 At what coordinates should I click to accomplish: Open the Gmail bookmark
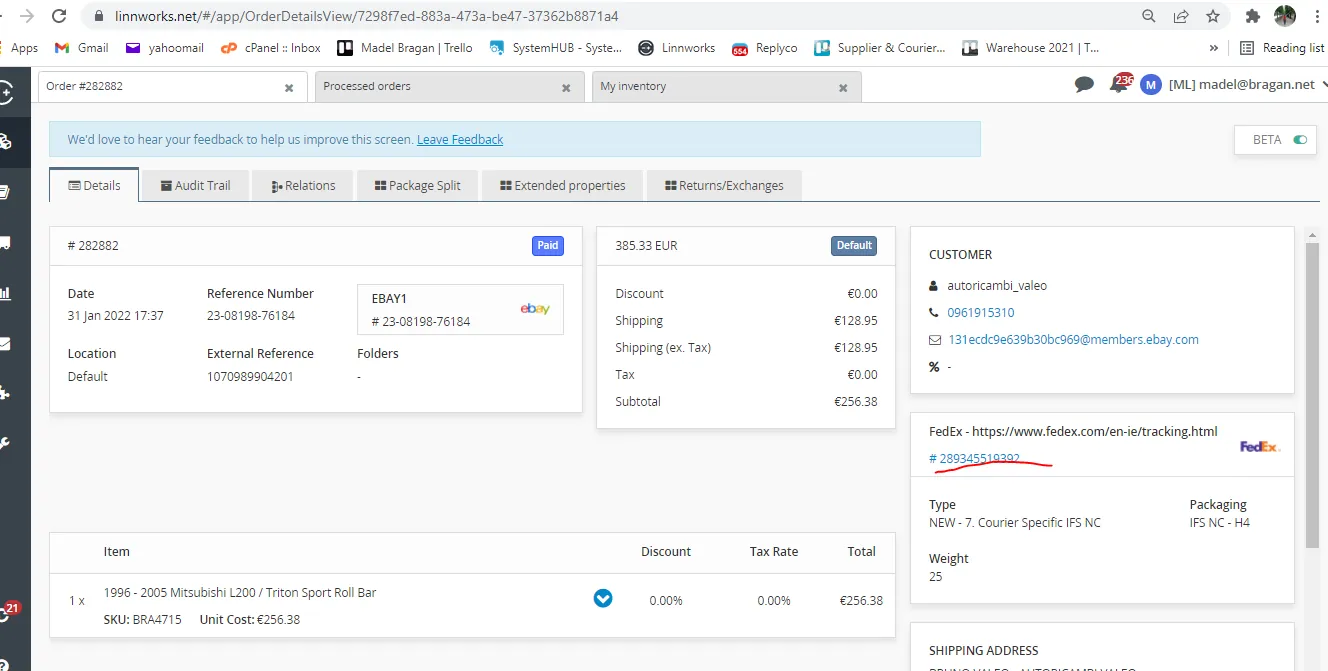coord(82,47)
